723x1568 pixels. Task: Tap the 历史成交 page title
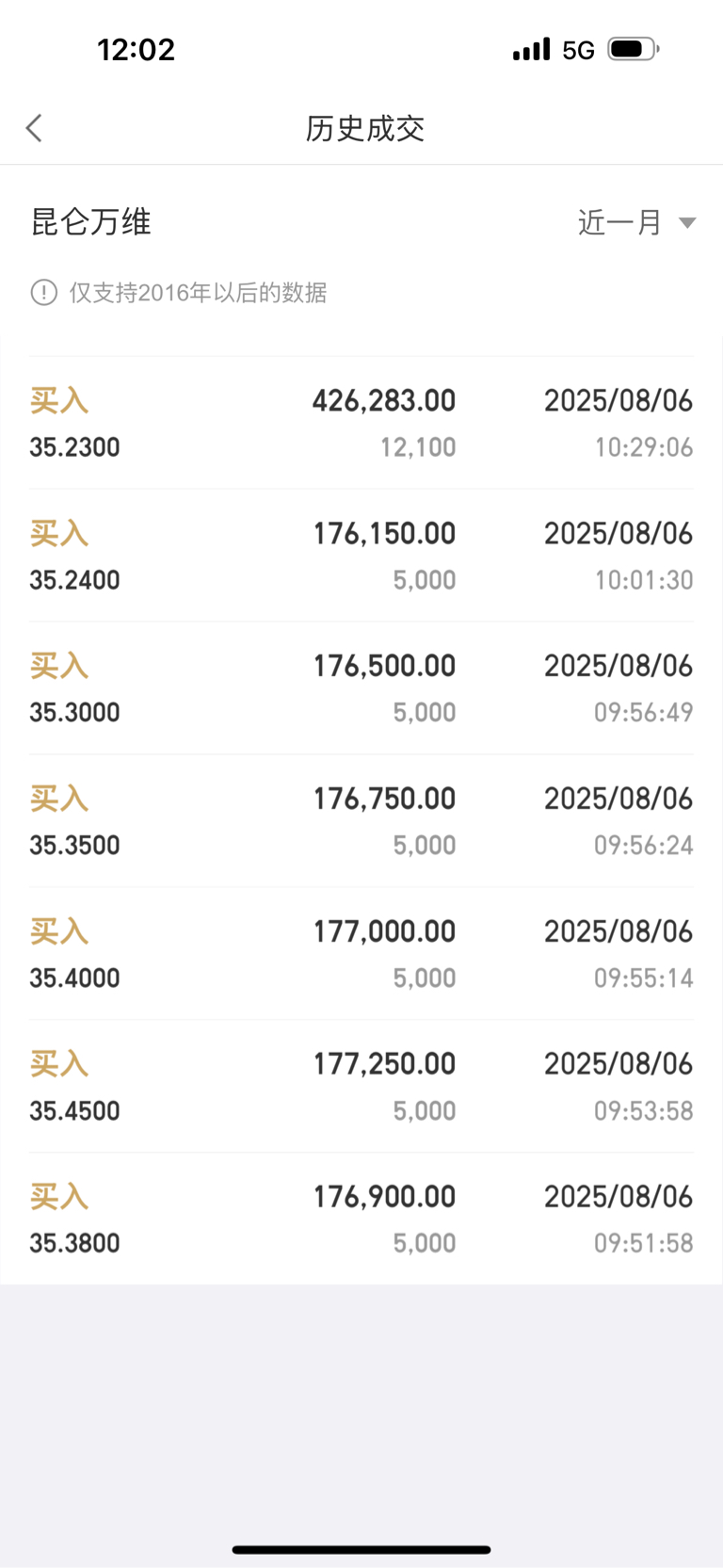(x=365, y=129)
